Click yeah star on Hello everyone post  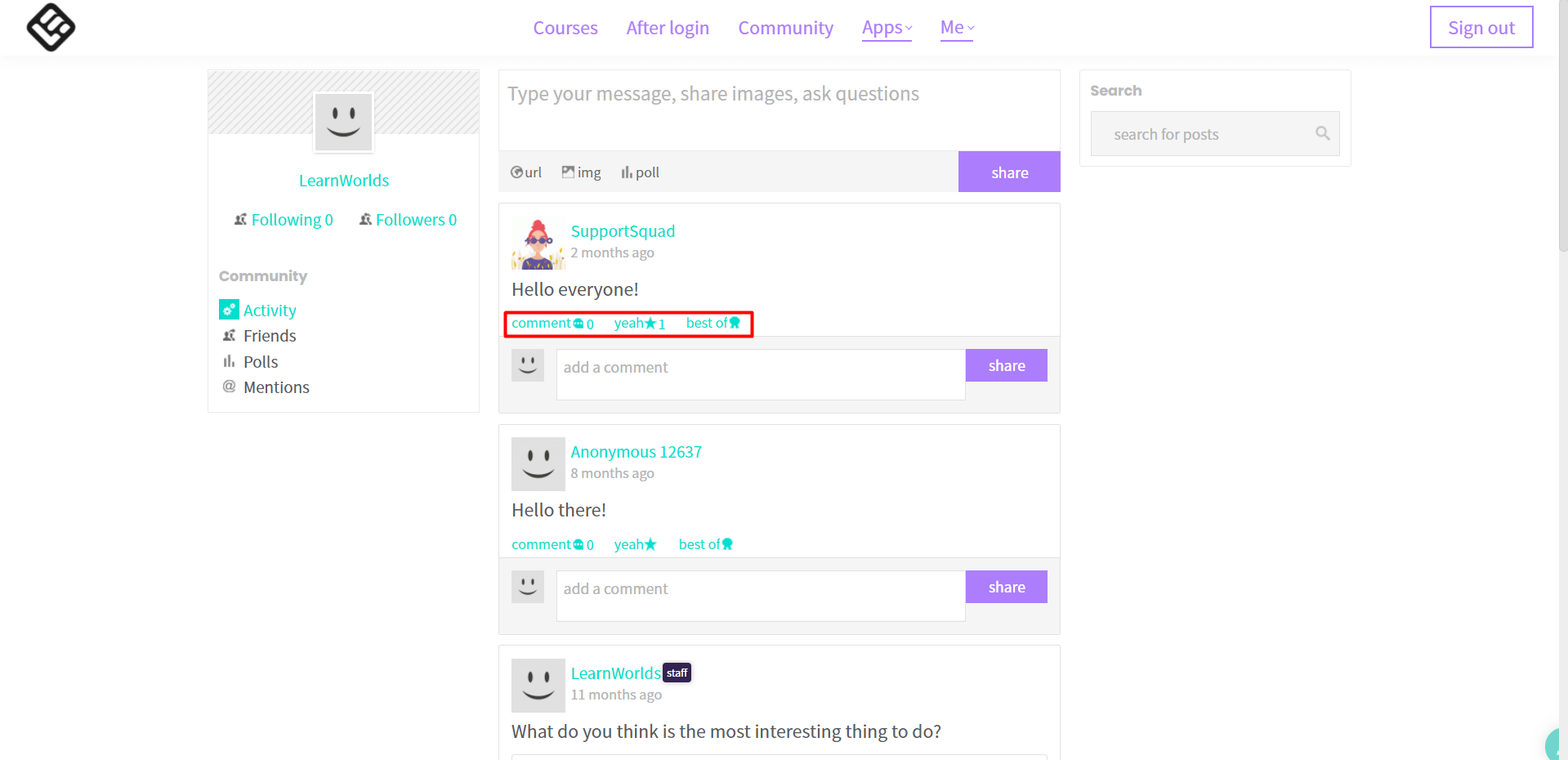tap(640, 324)
